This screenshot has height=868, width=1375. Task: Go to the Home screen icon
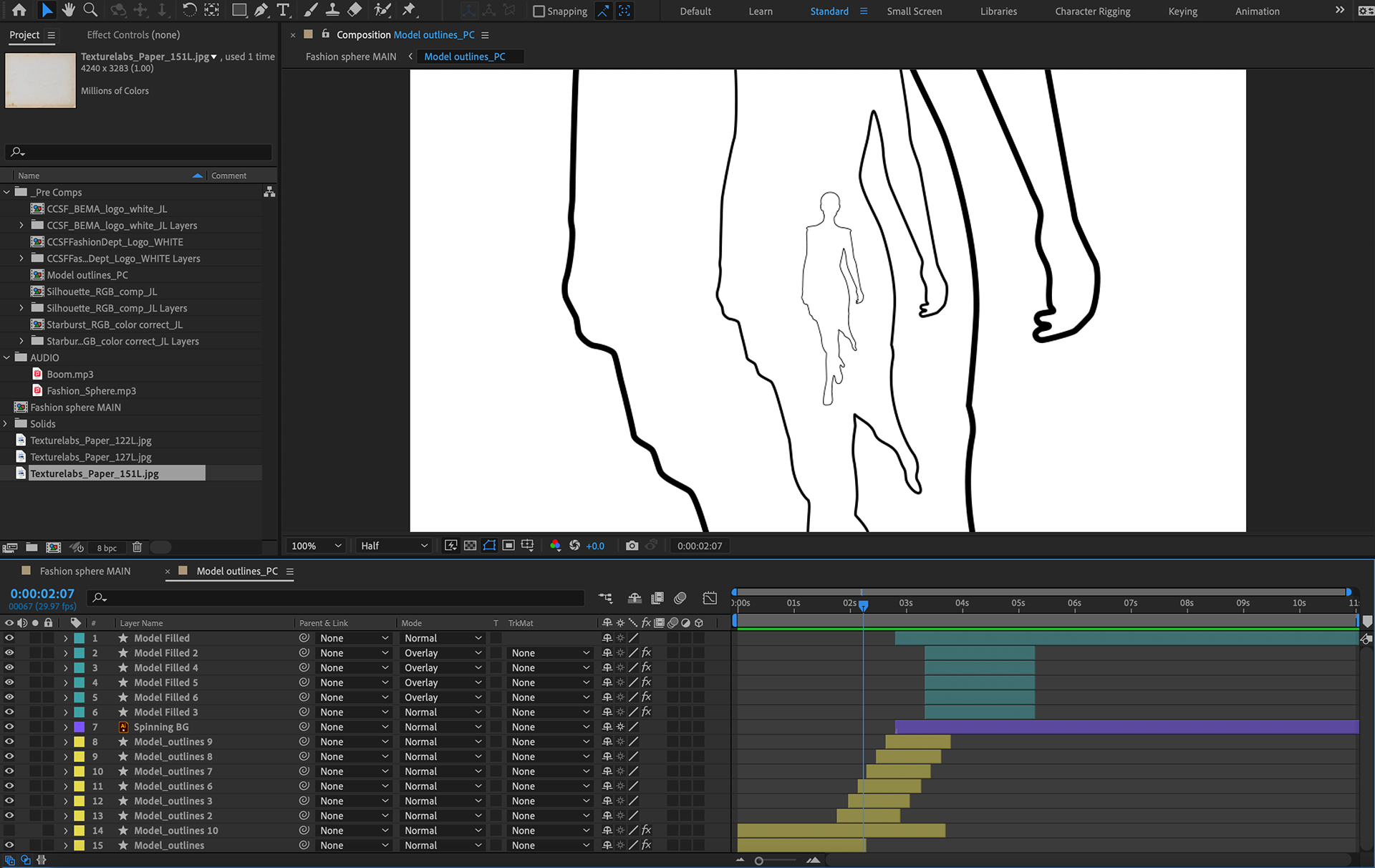coord(19,10)
